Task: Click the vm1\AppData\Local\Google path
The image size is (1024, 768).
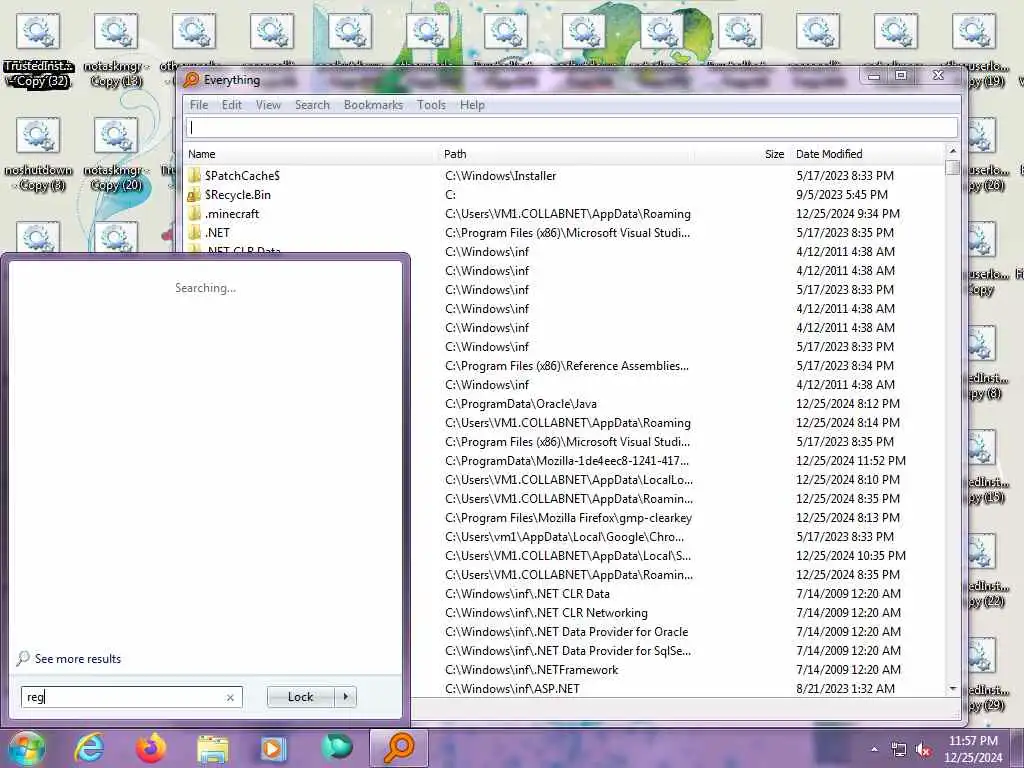Action: 564,537
